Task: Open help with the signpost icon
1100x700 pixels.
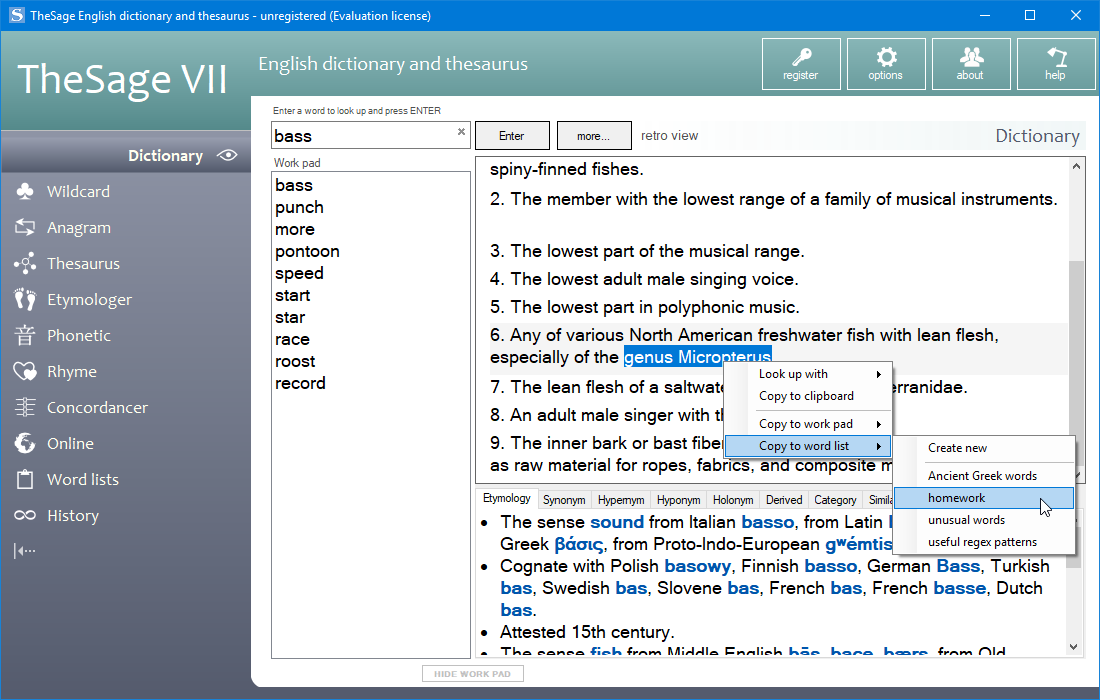Action: tap(1056, 56)
